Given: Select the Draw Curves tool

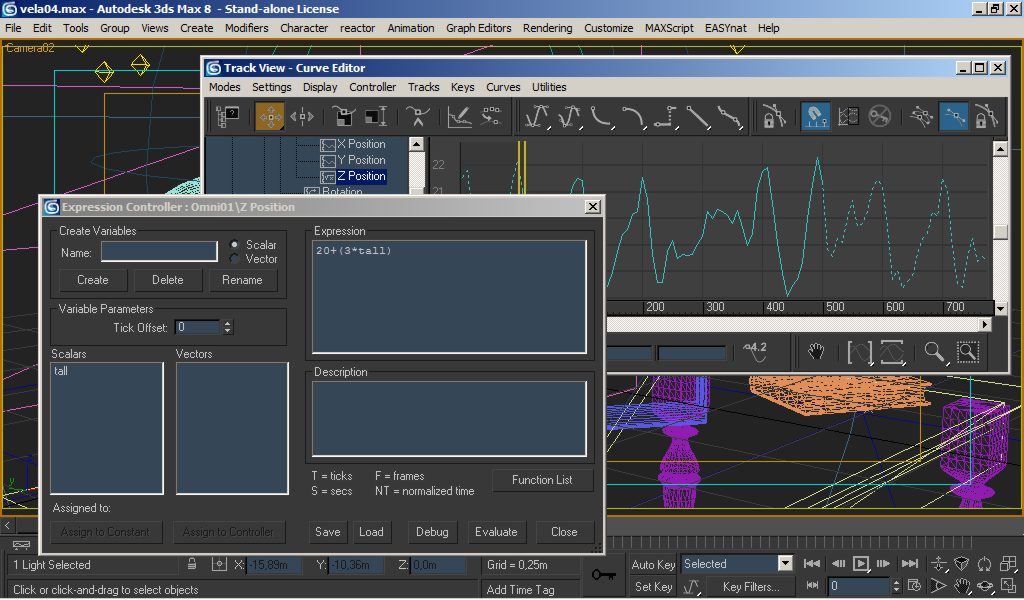Looking at the screenshot, I should (459, 117).
